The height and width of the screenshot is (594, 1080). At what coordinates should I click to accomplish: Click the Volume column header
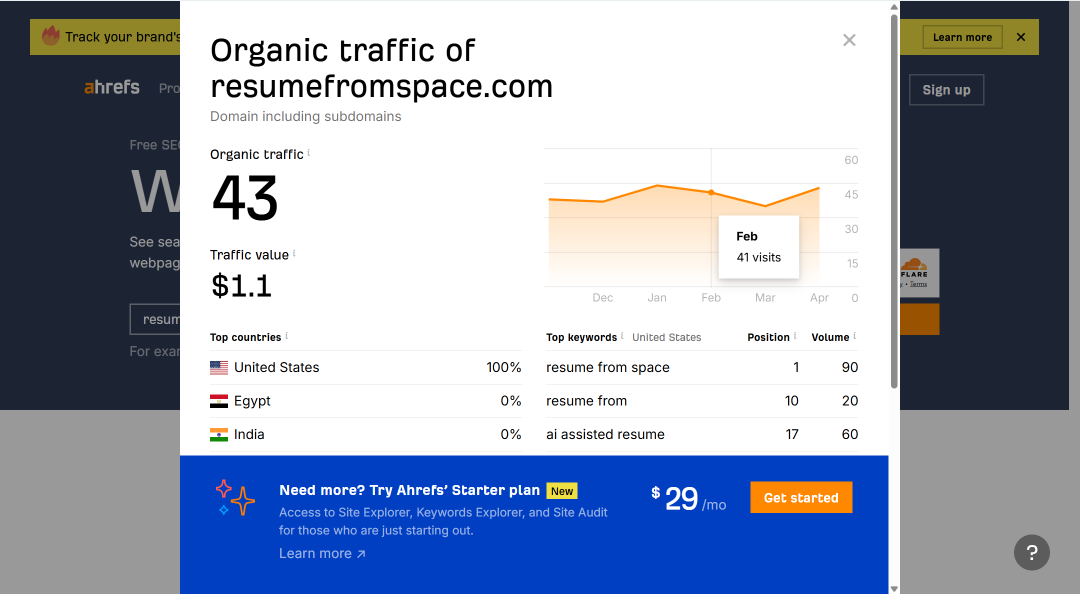(830, 337)
